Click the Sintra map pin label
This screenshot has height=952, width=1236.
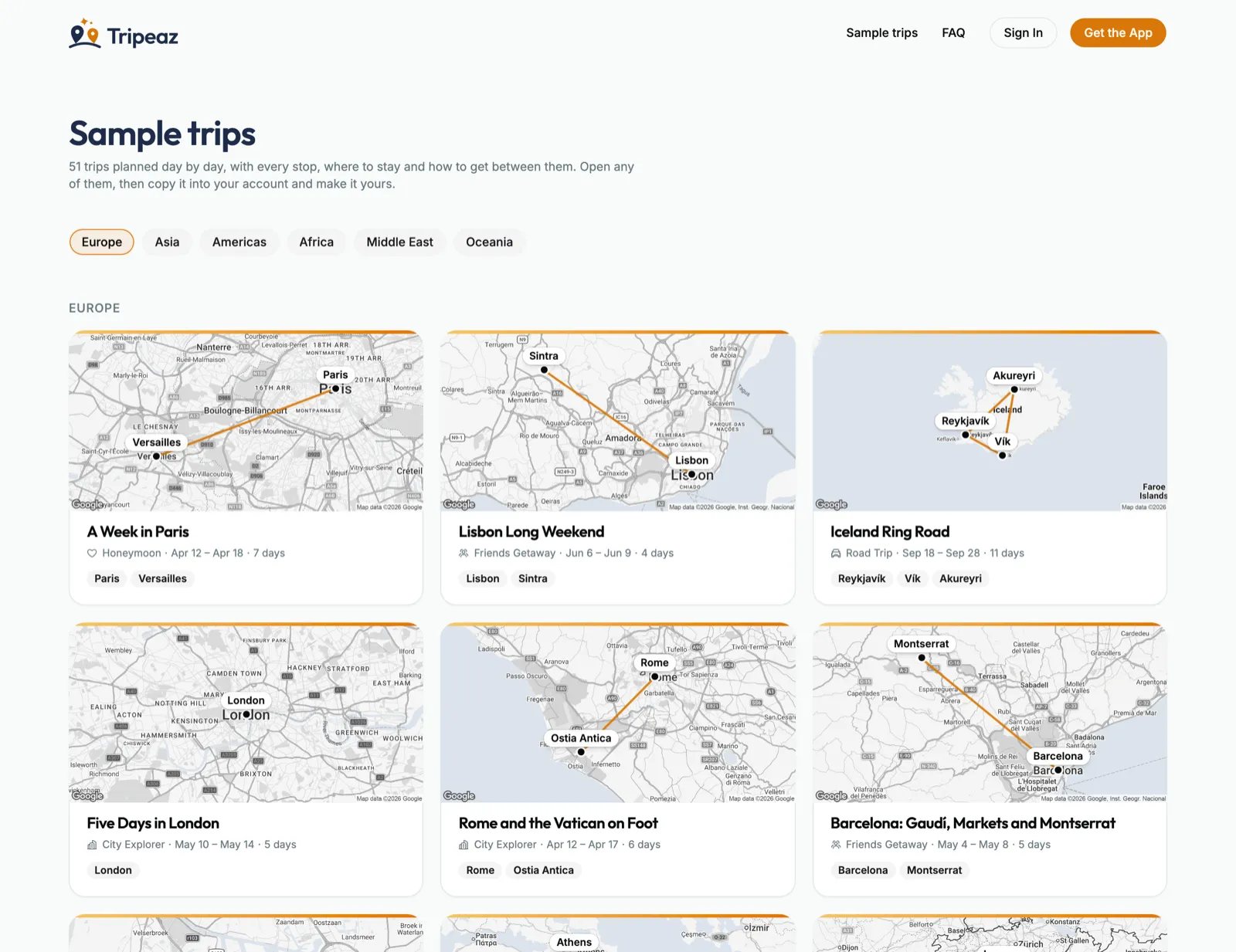pyautogui.click(x=544, y=356)
